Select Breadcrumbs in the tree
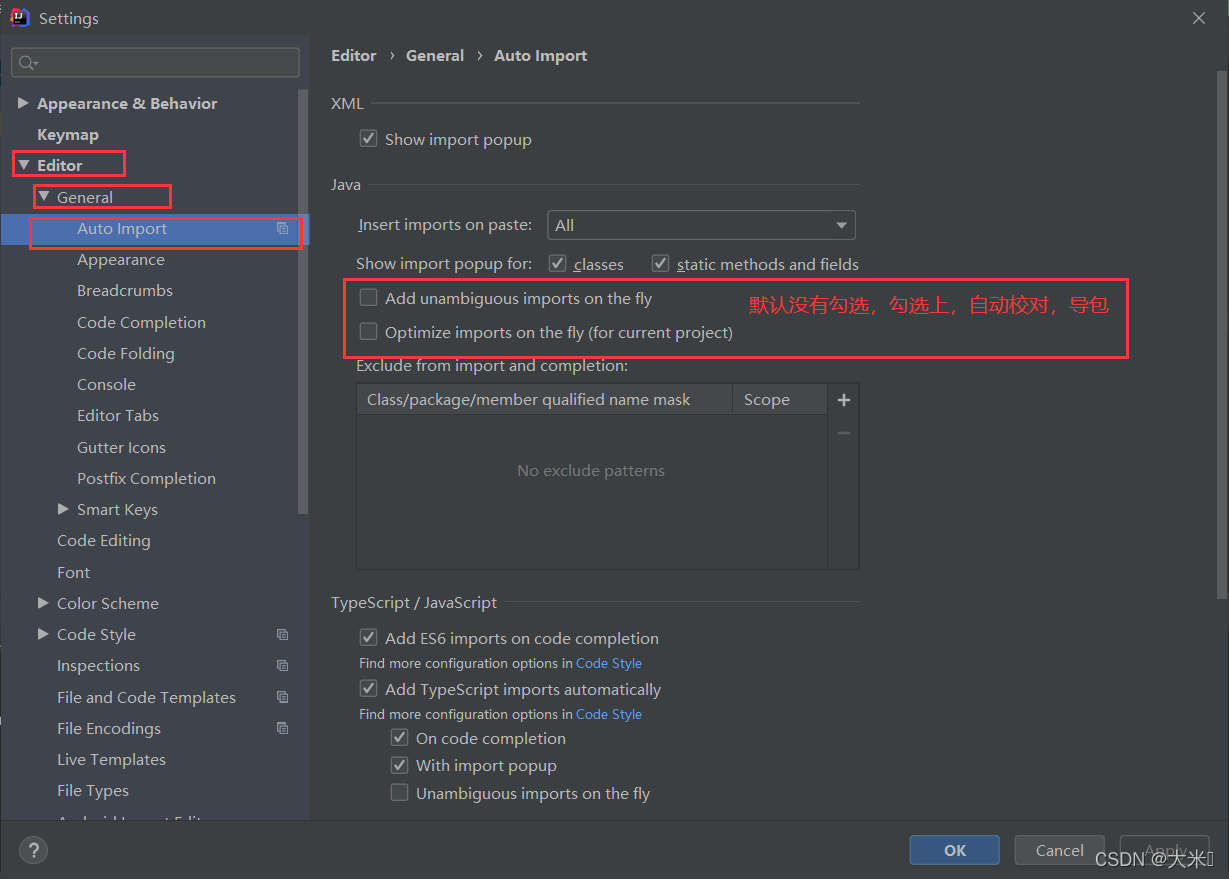The image size is (1229, 879). coord(125,291)
